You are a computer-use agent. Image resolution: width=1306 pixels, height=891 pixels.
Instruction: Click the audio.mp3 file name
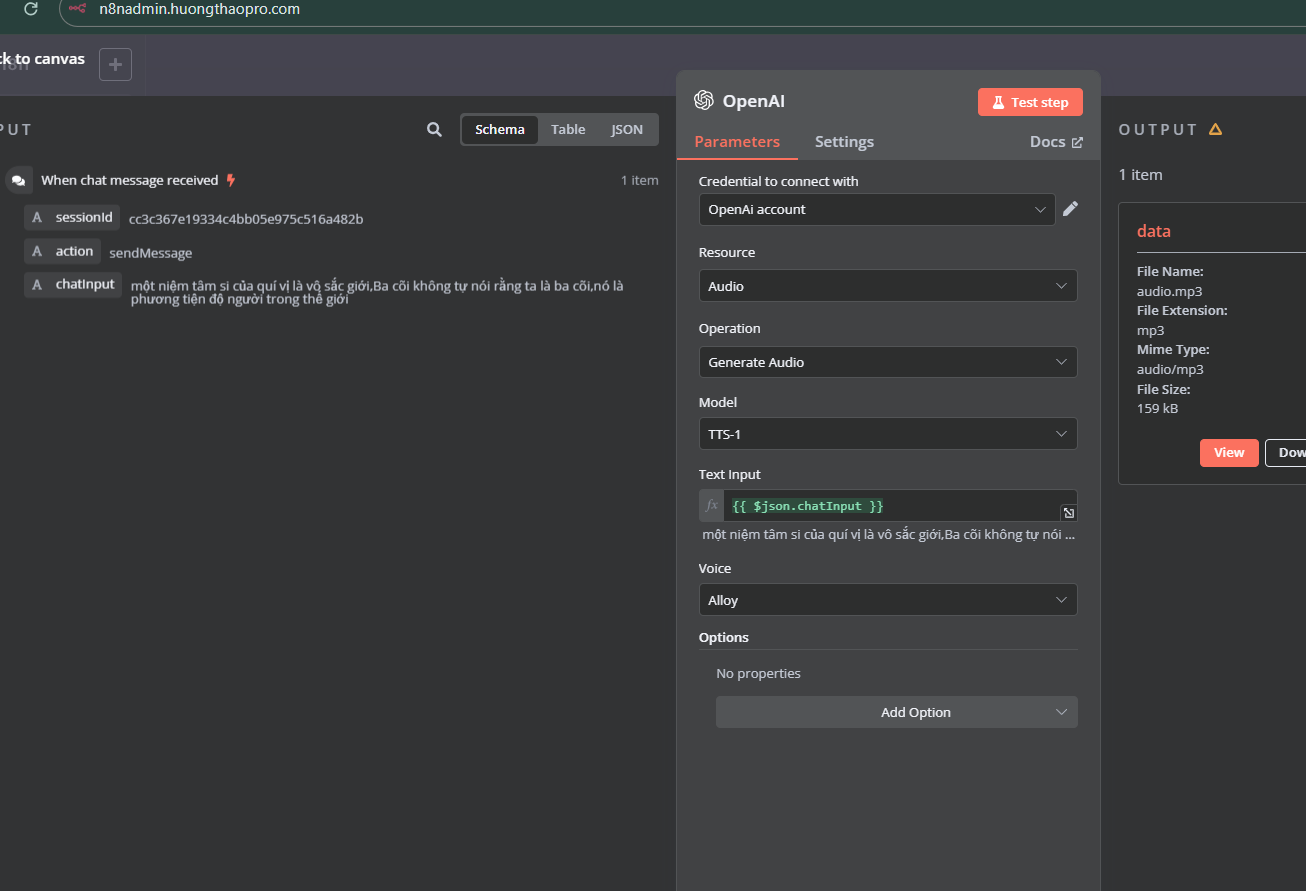click(x=1169, y=291)
